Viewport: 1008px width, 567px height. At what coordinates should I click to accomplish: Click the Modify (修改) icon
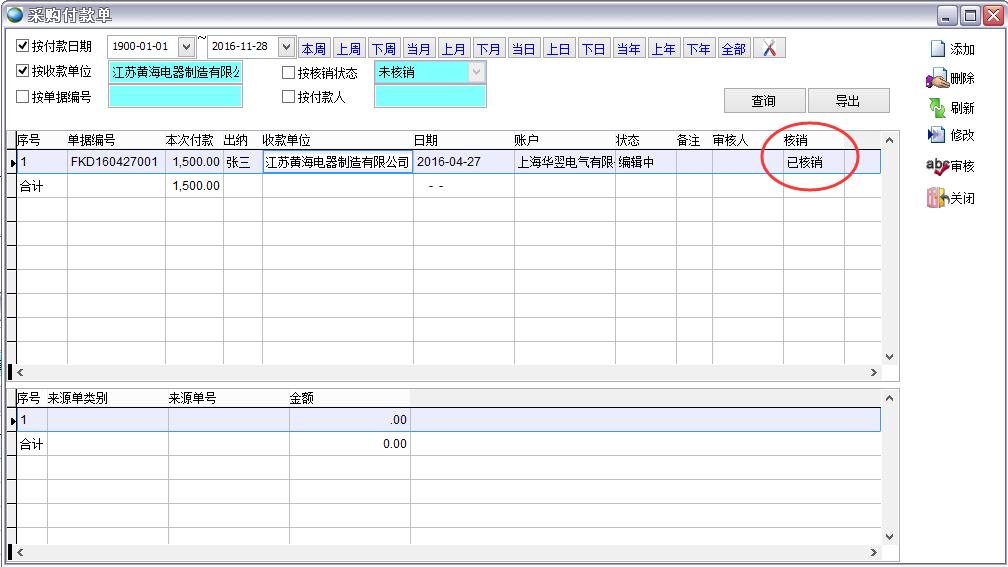(x=937, y=135)
